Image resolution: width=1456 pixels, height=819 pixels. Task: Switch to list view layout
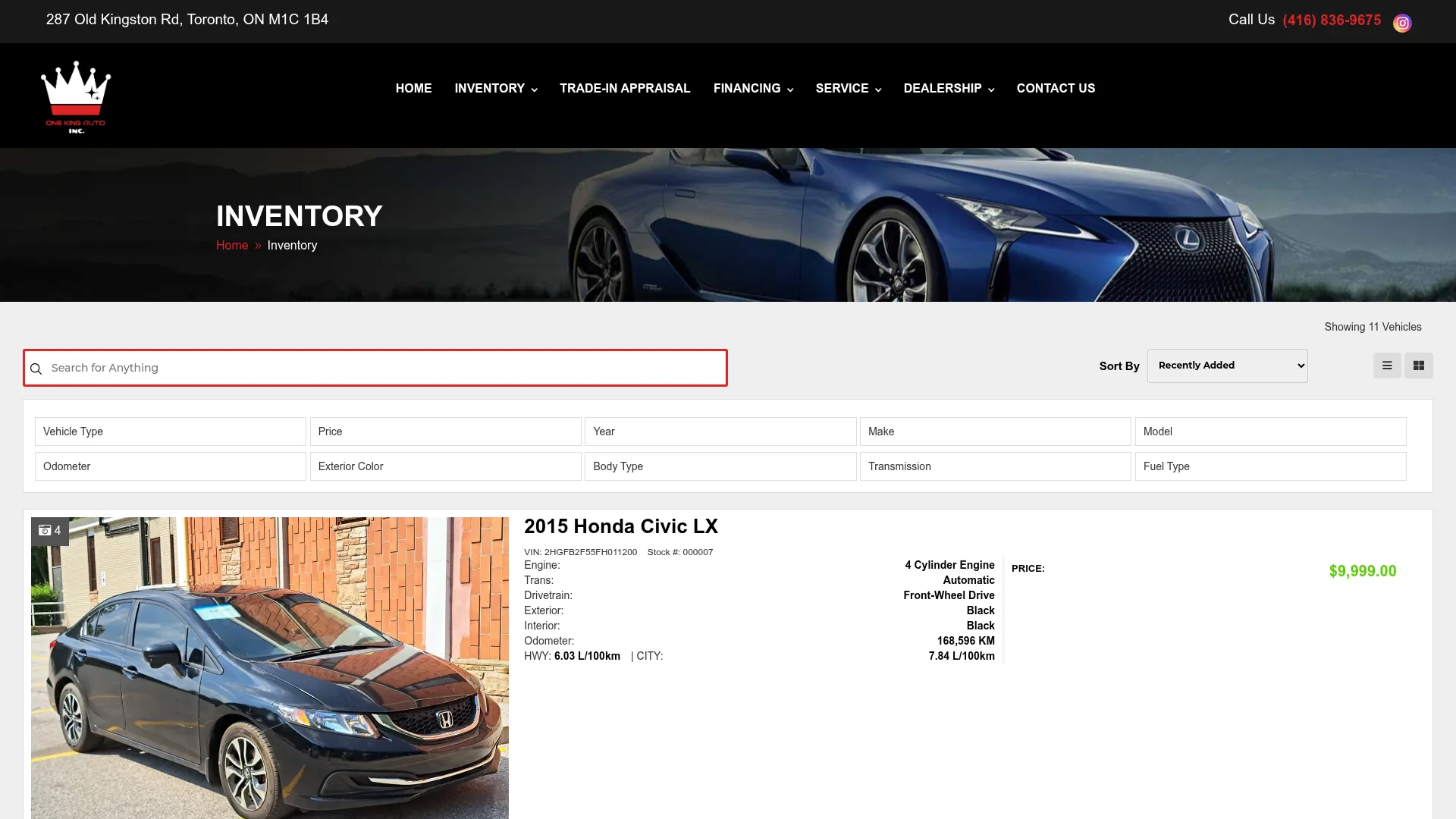click(1387, 366)
